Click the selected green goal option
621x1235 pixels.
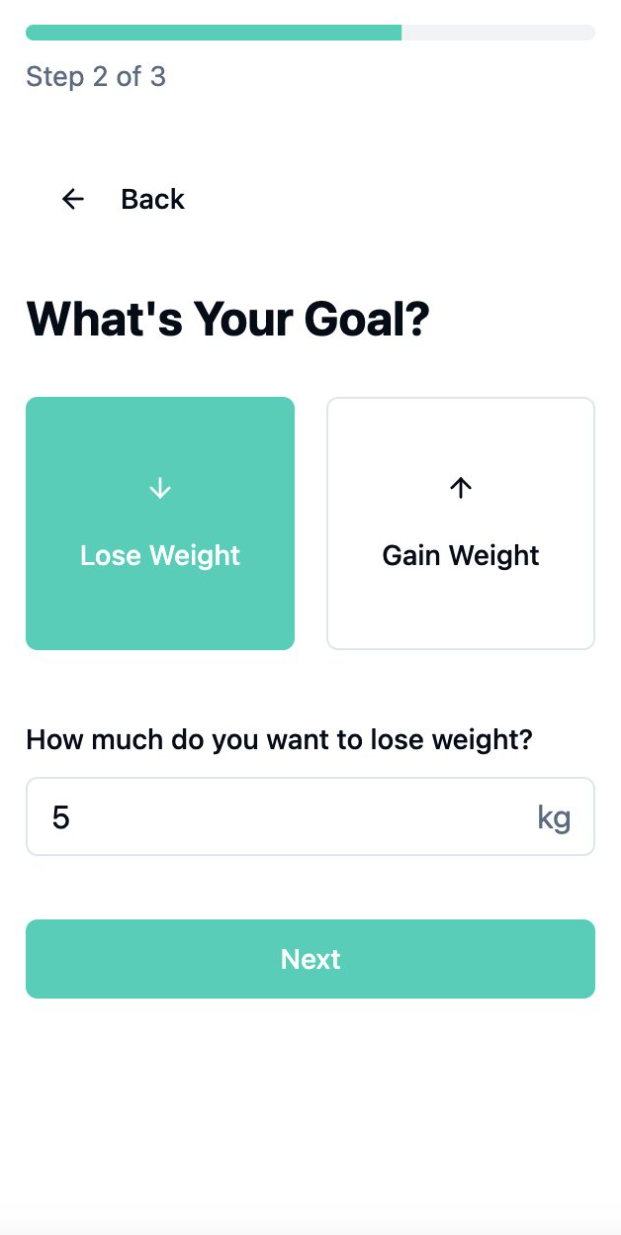(x=160, y=524)
